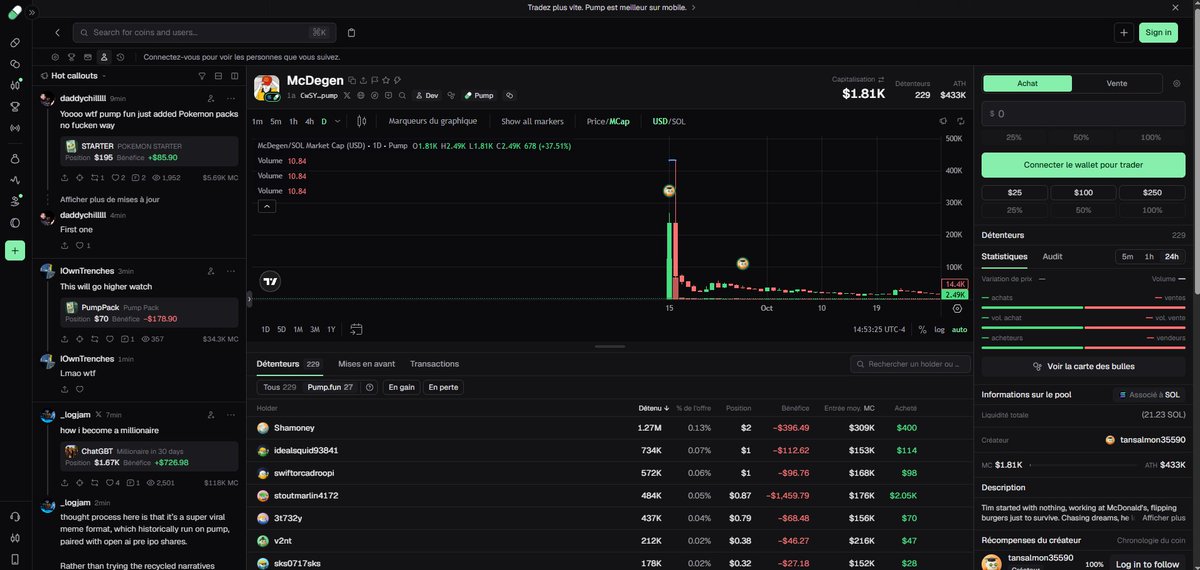
Task: Select the 24h statistics period
Action: (x=1172, y=257)
